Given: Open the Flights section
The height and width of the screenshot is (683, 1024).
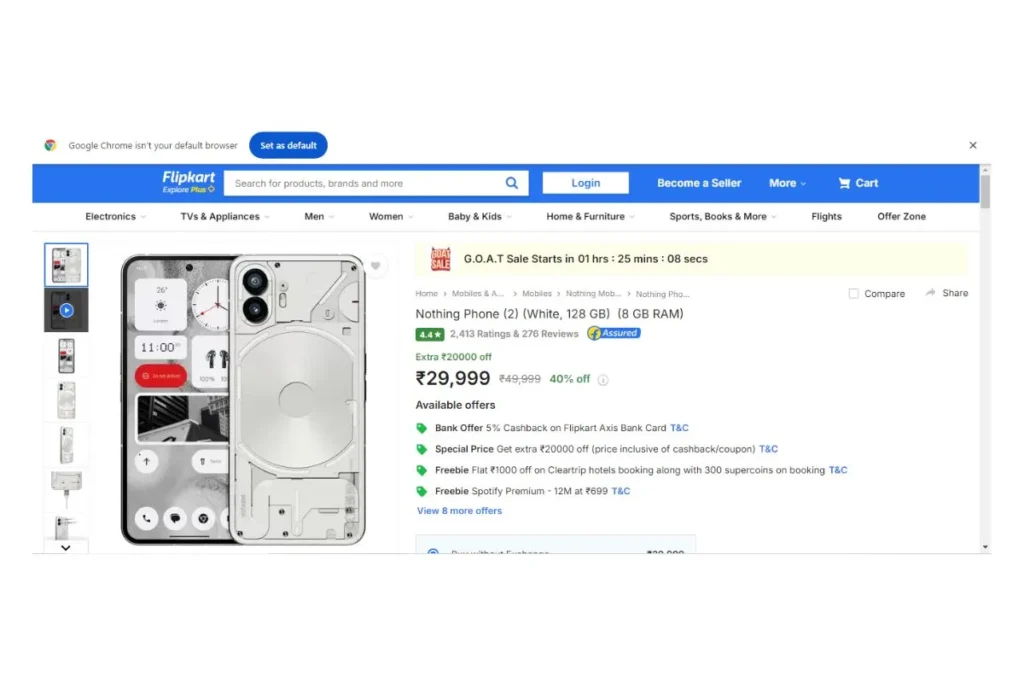Looking at the screenshot, I should pyautogui.click(x=826, y=217).
